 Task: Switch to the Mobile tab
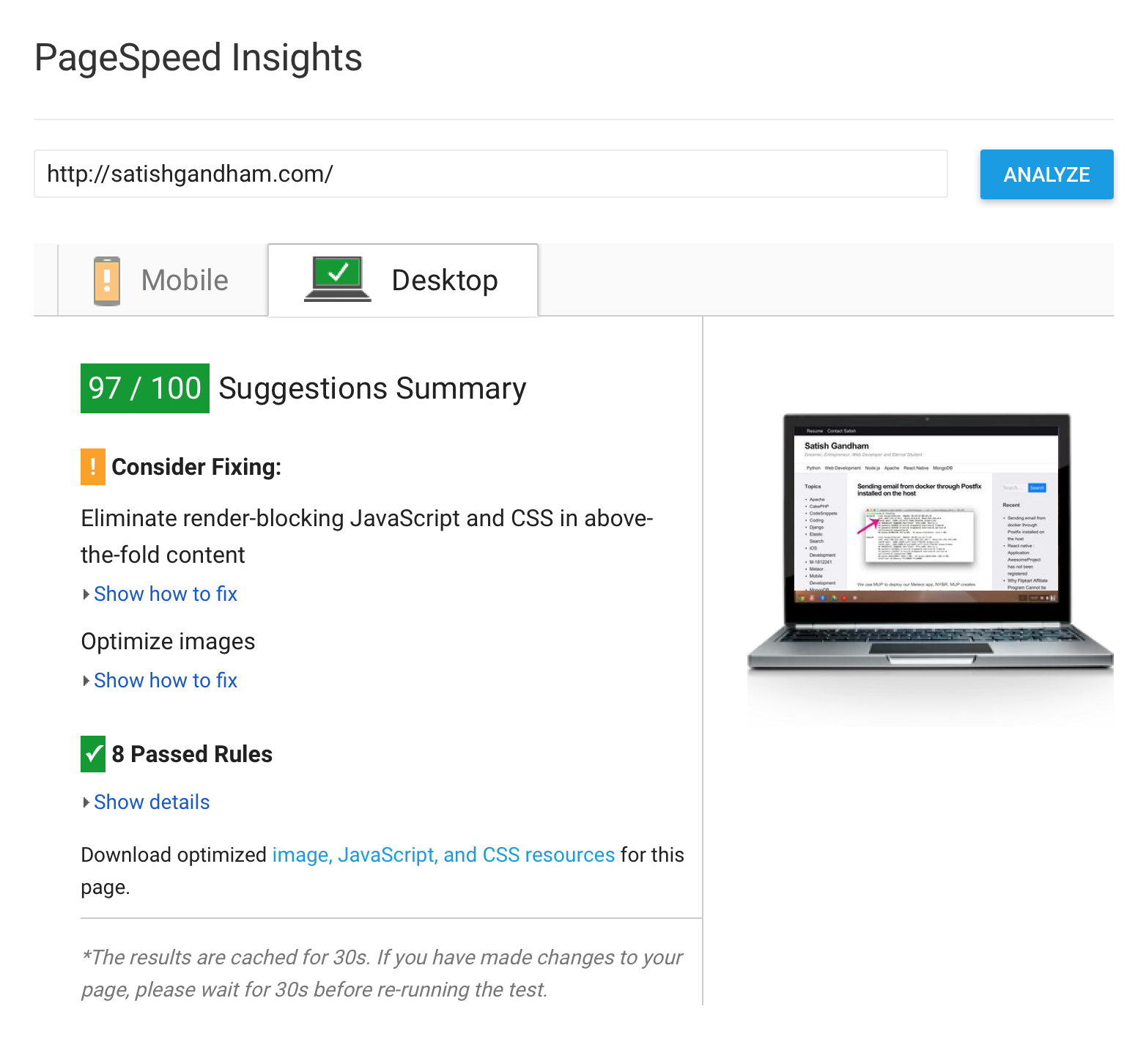click(163, 281)
